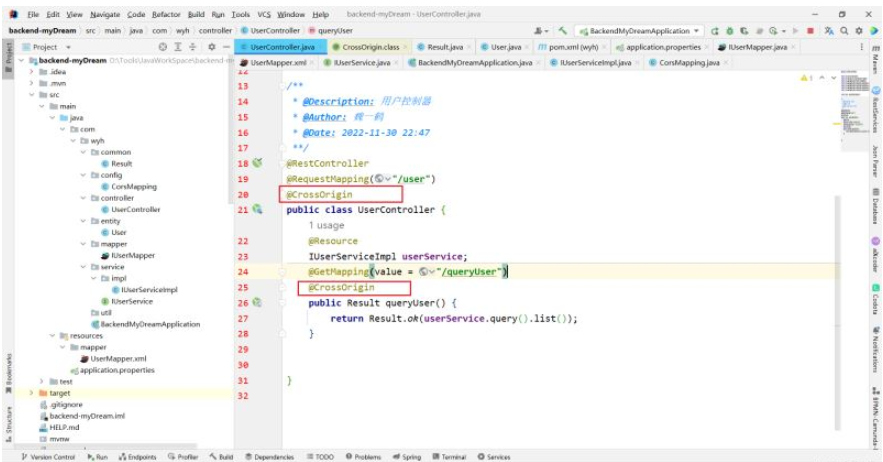Screen dimensions: 883x462
Task: Click the editor warning indicator at top right
Action: (808, 78)
